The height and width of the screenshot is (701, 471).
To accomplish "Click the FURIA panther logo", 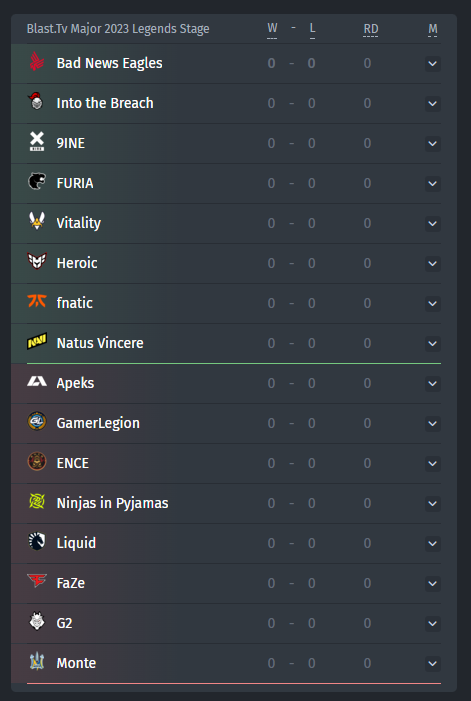I will click(x=37, y=182).
